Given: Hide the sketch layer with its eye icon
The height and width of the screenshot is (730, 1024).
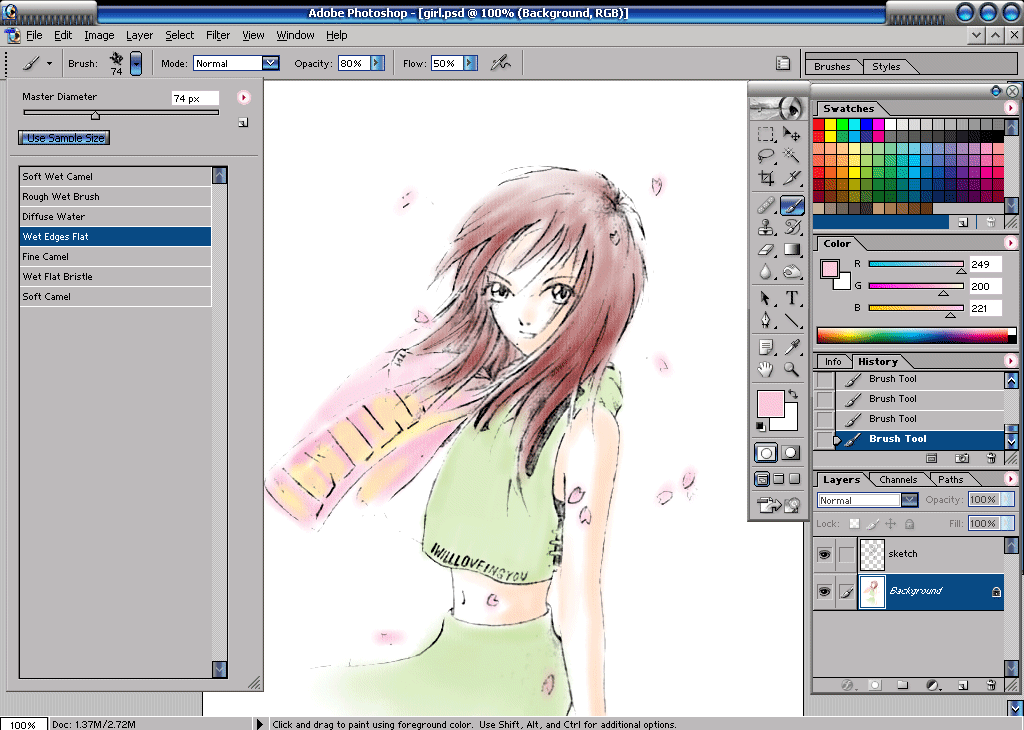Looking at the screenshot, I should (x=824, y=554).
